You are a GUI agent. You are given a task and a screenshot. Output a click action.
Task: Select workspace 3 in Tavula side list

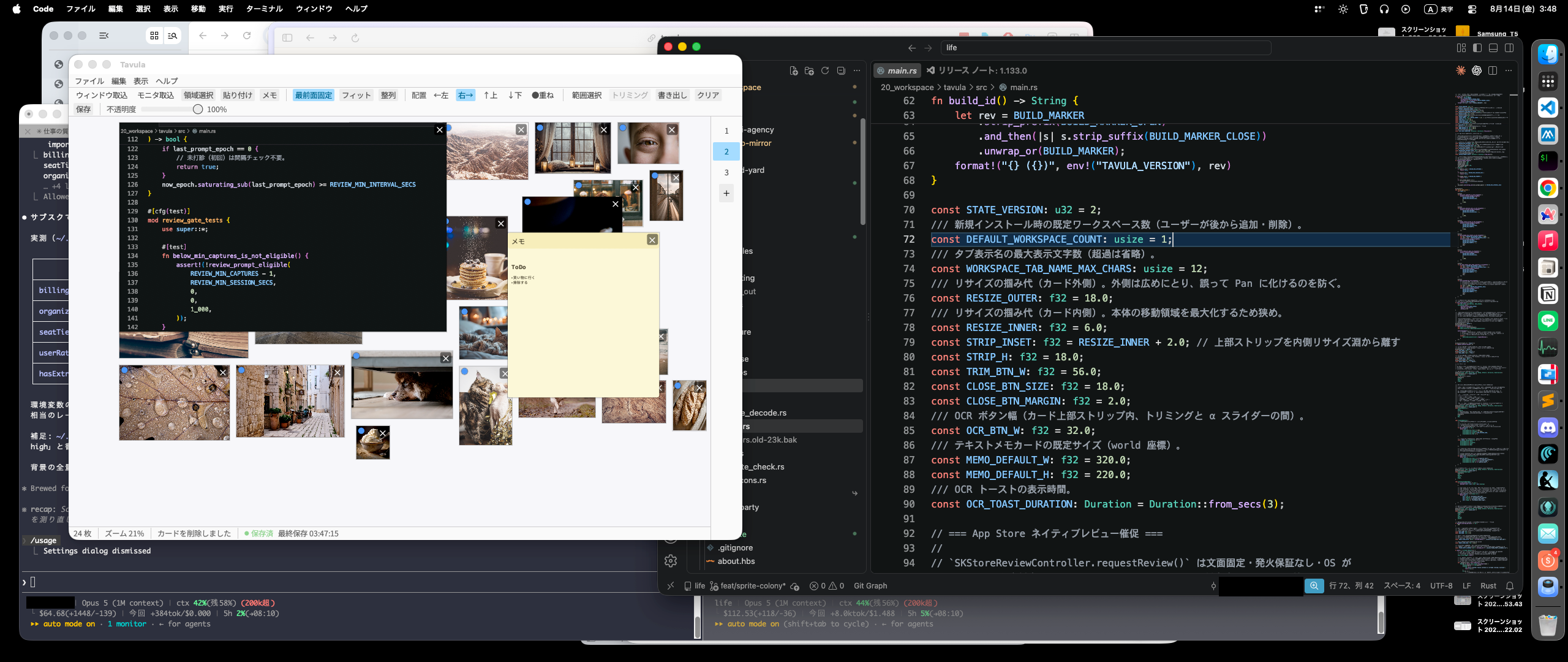(726, 172)
